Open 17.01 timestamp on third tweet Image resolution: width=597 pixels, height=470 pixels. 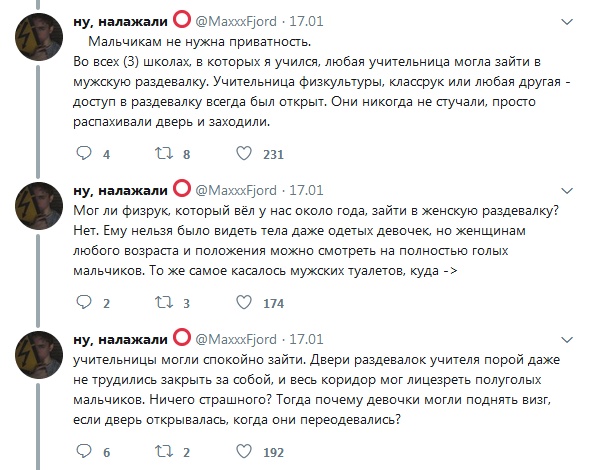tap(306, 339)
